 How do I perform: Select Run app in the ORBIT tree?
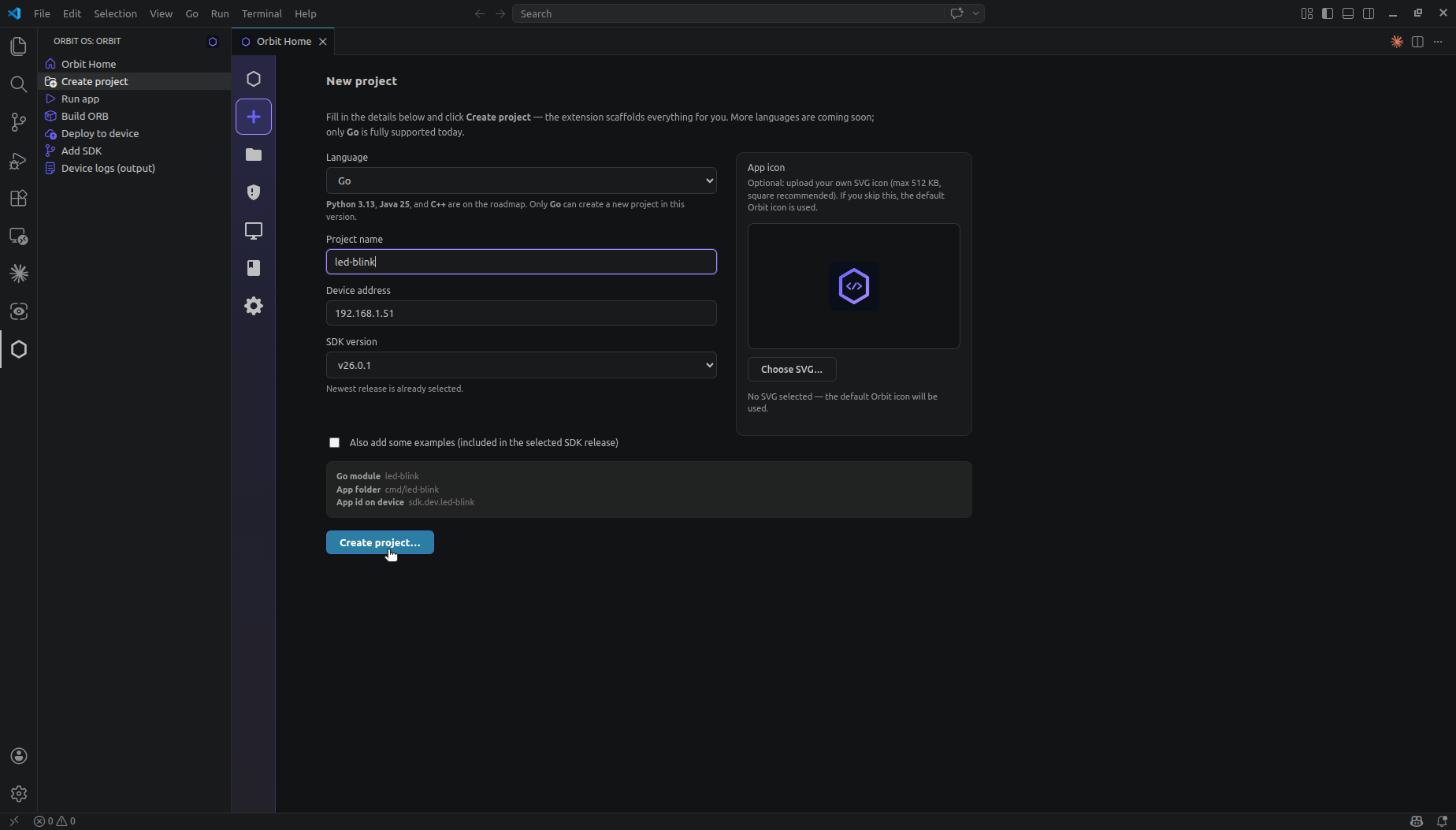[134, 99]
